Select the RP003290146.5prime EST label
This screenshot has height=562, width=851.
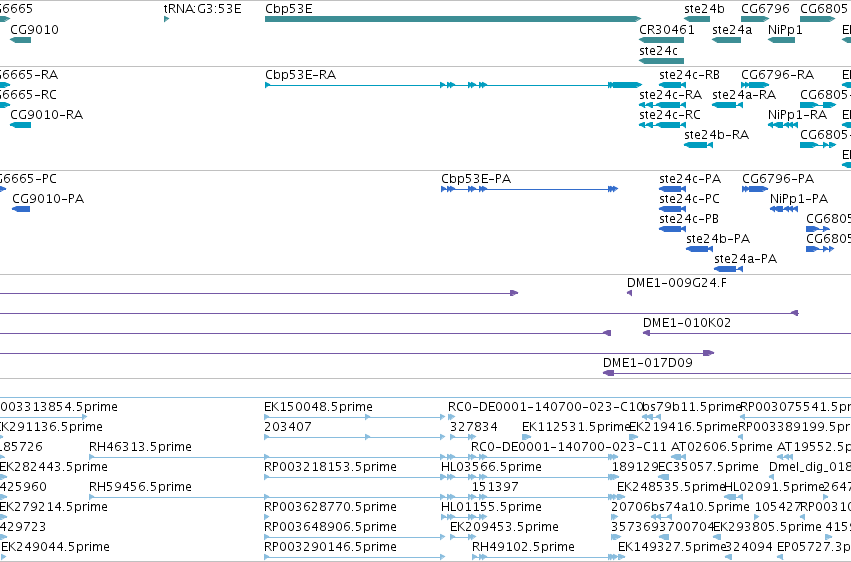coord(331,547)
